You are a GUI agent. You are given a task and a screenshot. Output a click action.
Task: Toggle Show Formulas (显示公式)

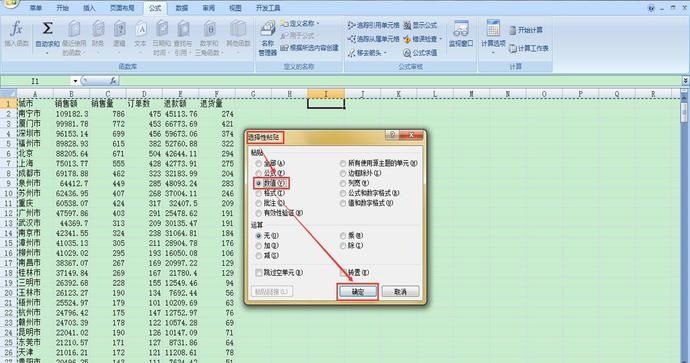pos(420,25)
